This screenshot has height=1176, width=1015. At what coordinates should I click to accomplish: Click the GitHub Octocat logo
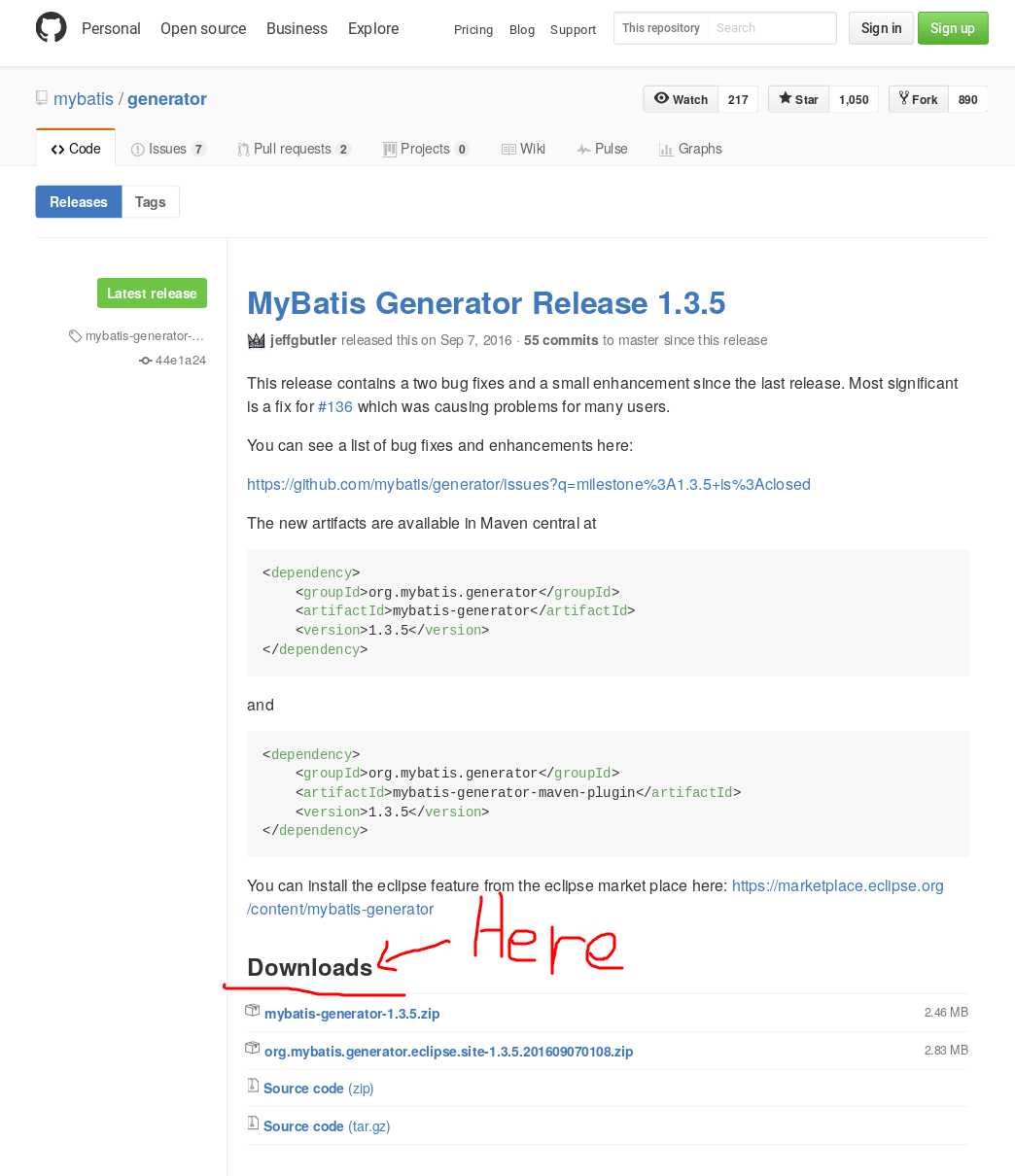(52, 28)
